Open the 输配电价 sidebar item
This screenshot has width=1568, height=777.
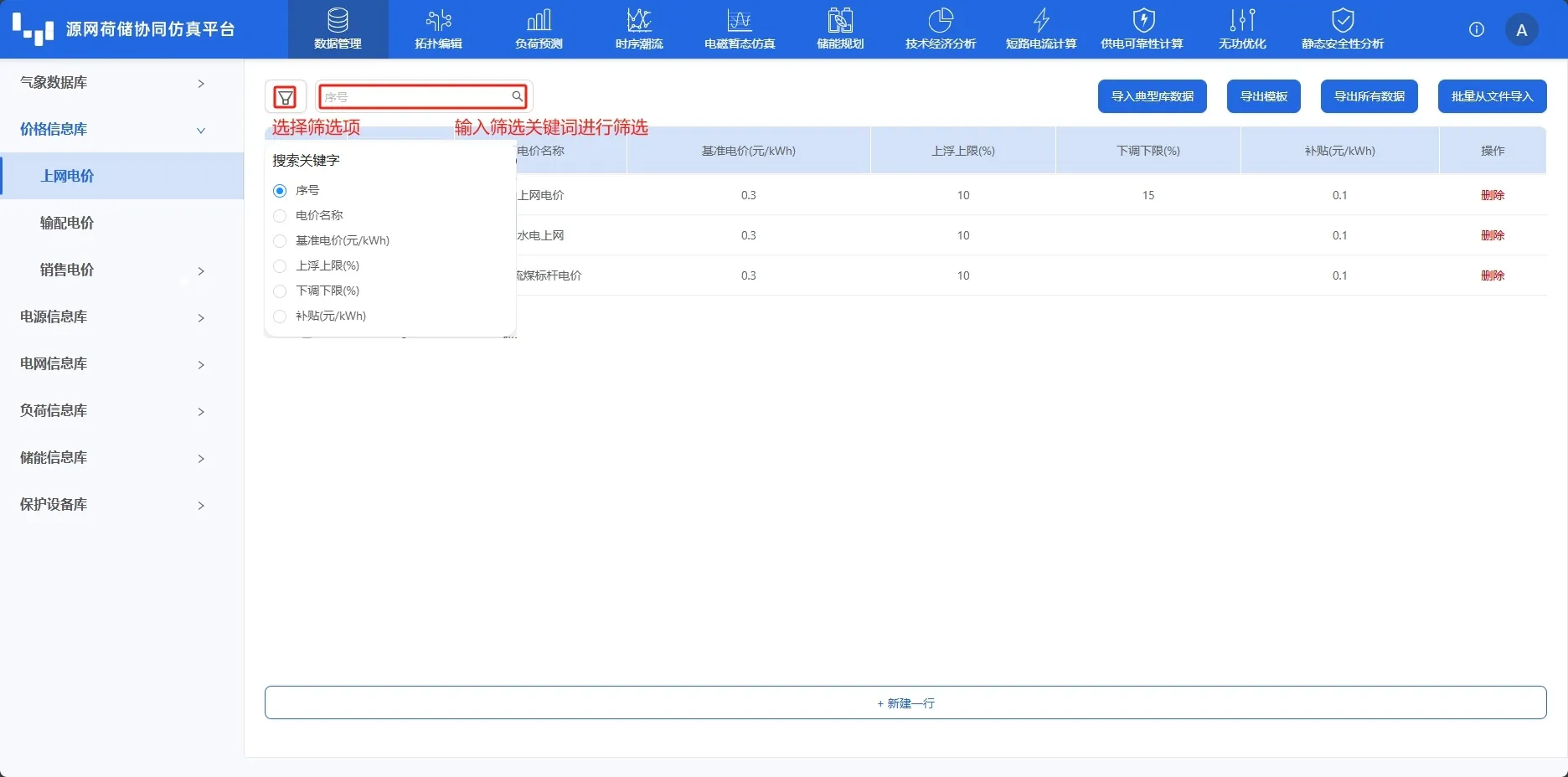tap(67, 223)
